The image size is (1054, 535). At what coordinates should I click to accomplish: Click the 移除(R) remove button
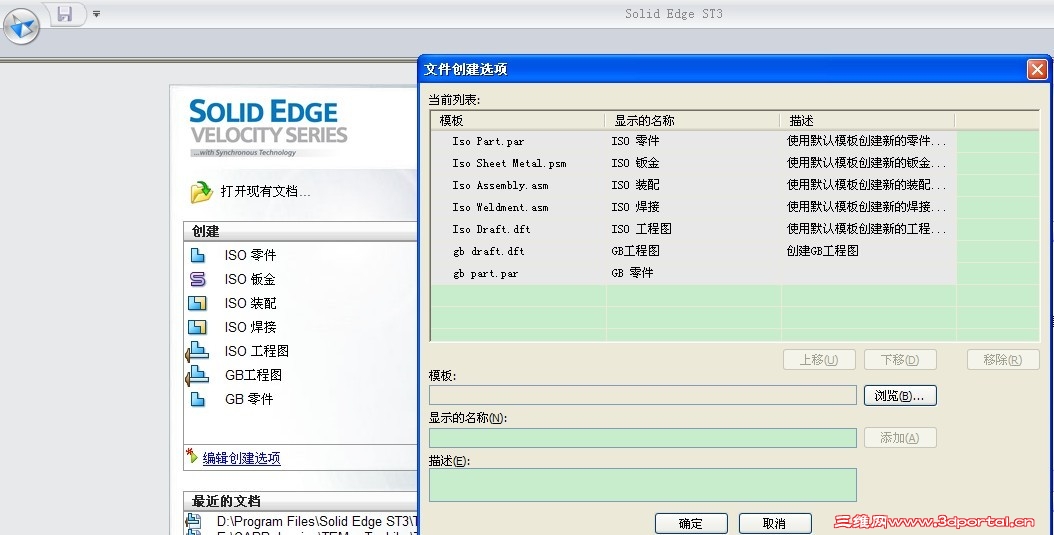[x=1003, y=360]
